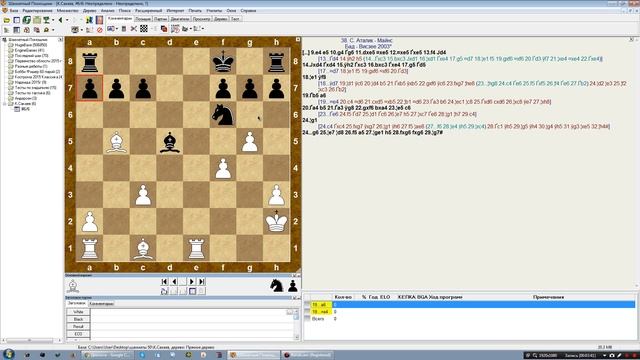Switch to the Дерево tab in the toolbar

(220, 19)
